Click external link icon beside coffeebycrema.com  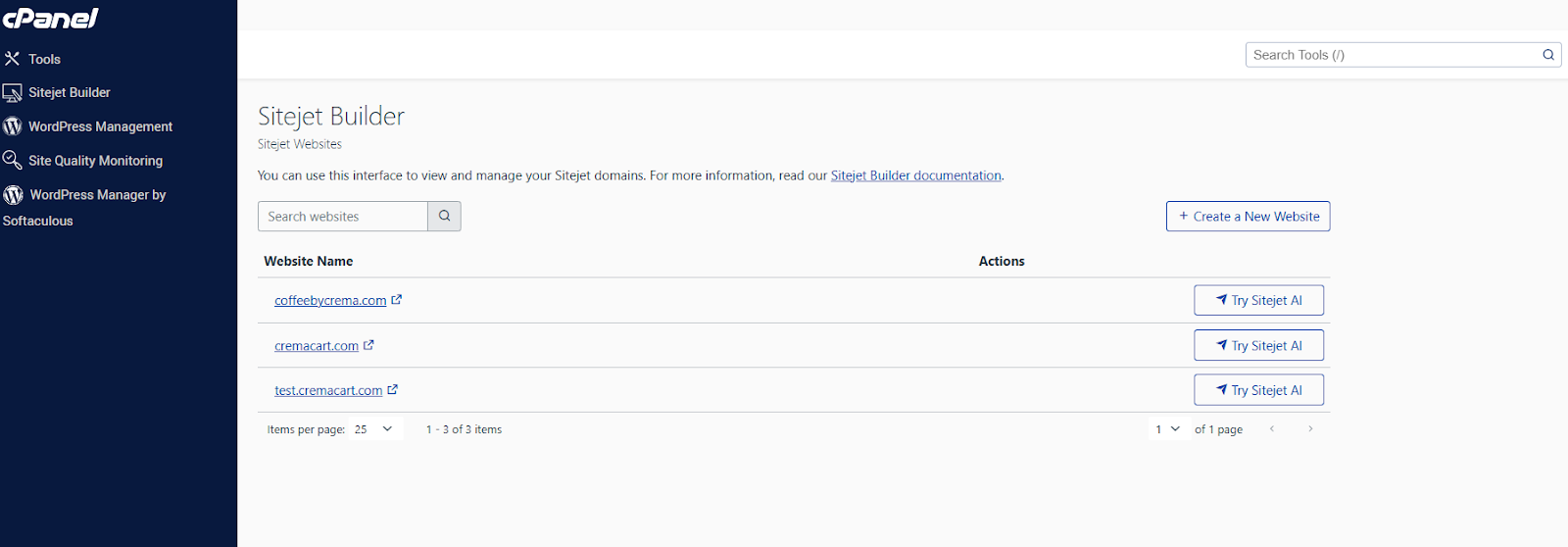[x=397, y=300]
